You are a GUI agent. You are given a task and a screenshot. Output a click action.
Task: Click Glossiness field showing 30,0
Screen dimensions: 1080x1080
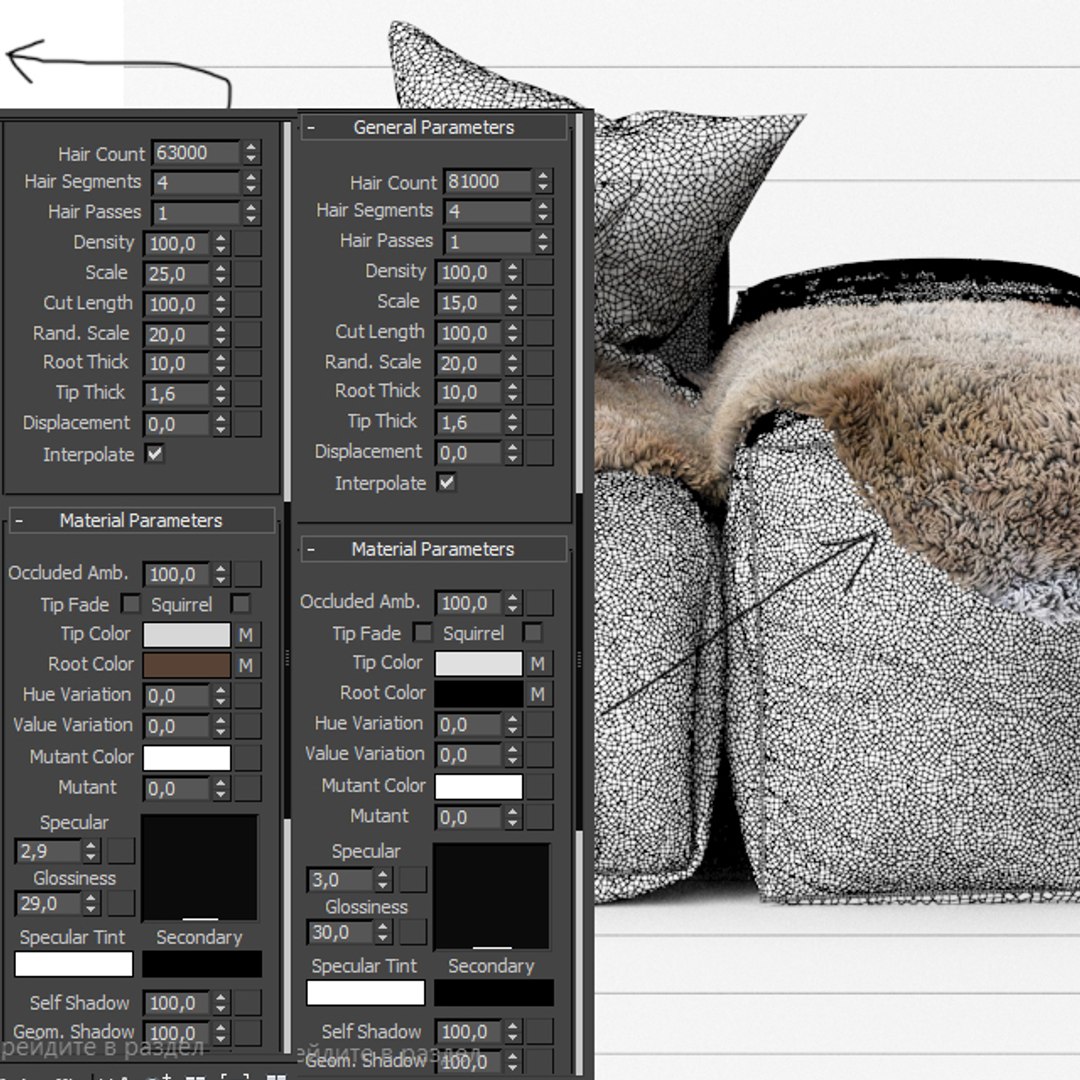pyautogui.click(x=340, y=933)
